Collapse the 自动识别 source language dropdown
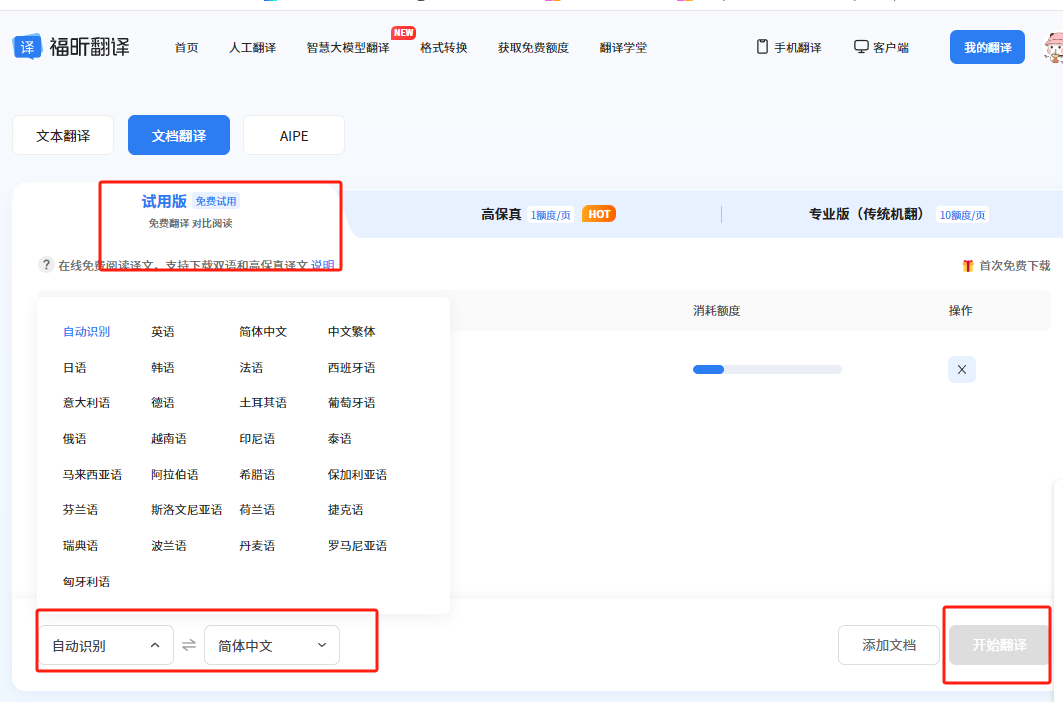The width and height of the screenshot is (1063, 702). tap(106, 645)
